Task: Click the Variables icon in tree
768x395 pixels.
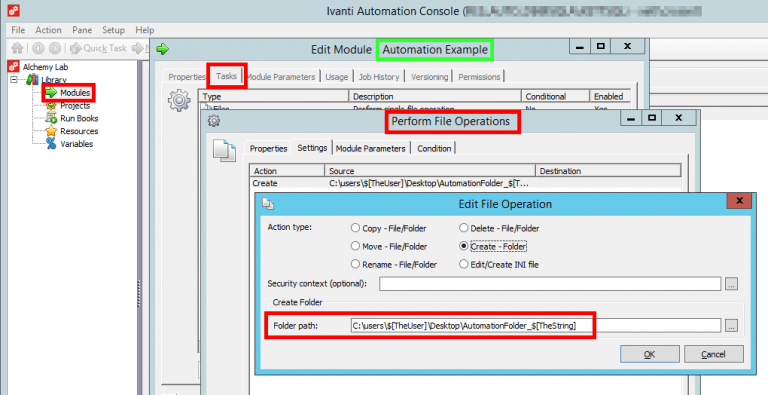Action: coord(51,144)
